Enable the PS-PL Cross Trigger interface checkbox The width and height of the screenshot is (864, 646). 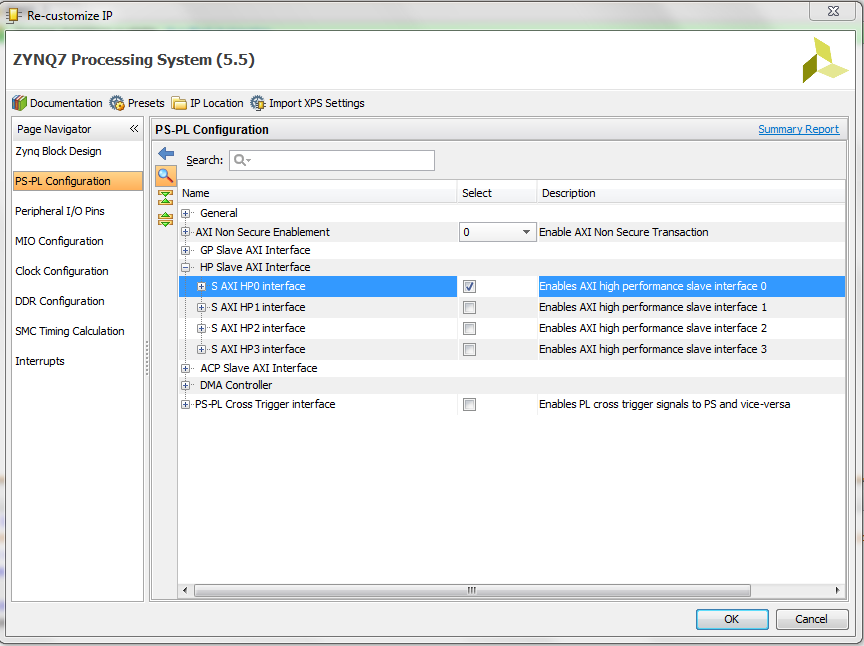(469, 404)
